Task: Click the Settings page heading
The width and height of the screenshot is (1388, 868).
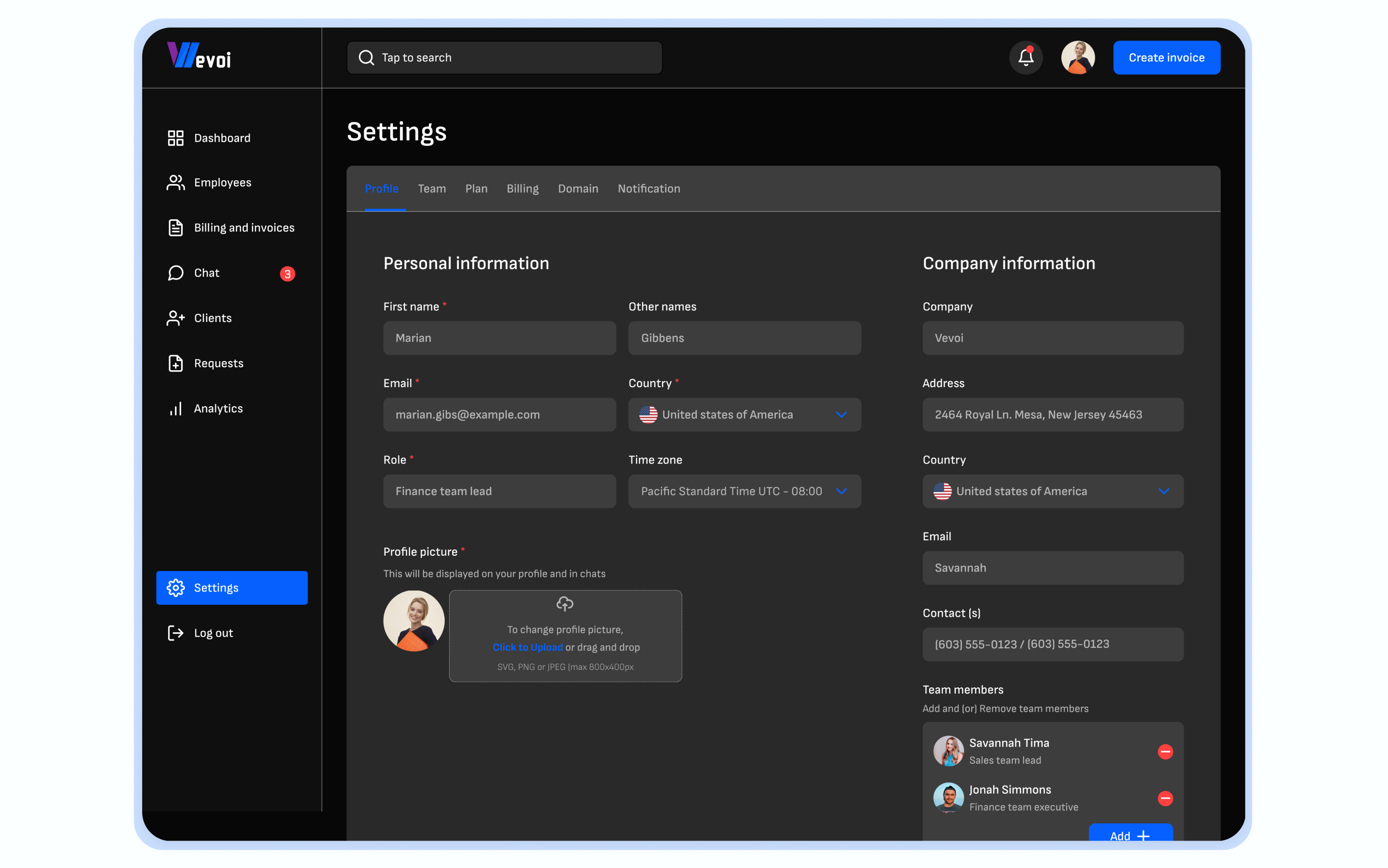Action: [x=397, y=132]
